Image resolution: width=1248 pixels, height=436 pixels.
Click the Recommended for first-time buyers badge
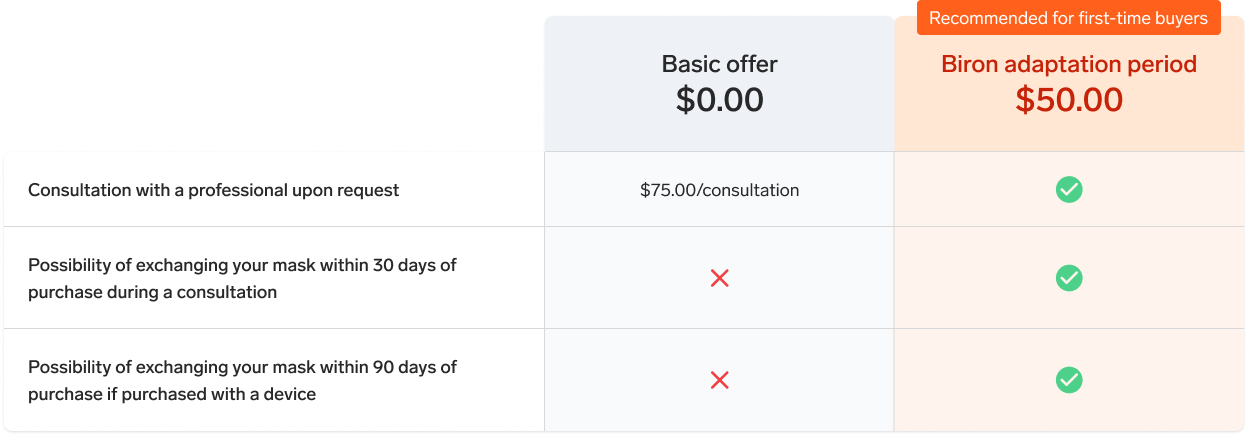point(1069,18)
